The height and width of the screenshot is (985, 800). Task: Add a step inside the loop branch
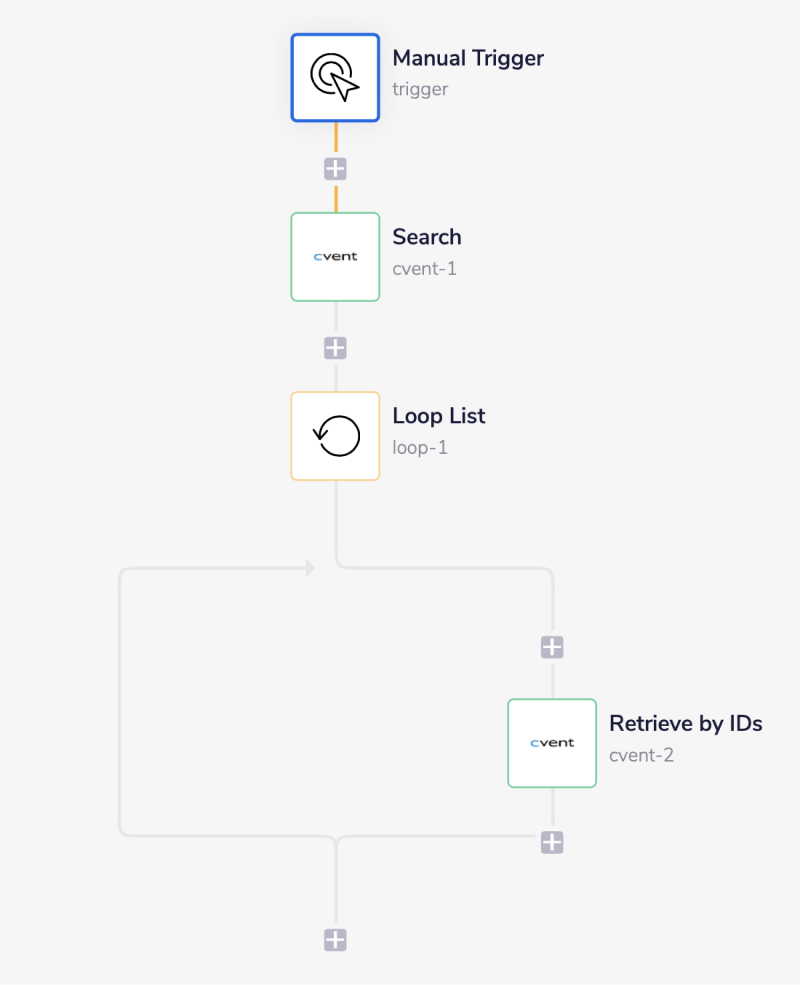pos(552,646)
